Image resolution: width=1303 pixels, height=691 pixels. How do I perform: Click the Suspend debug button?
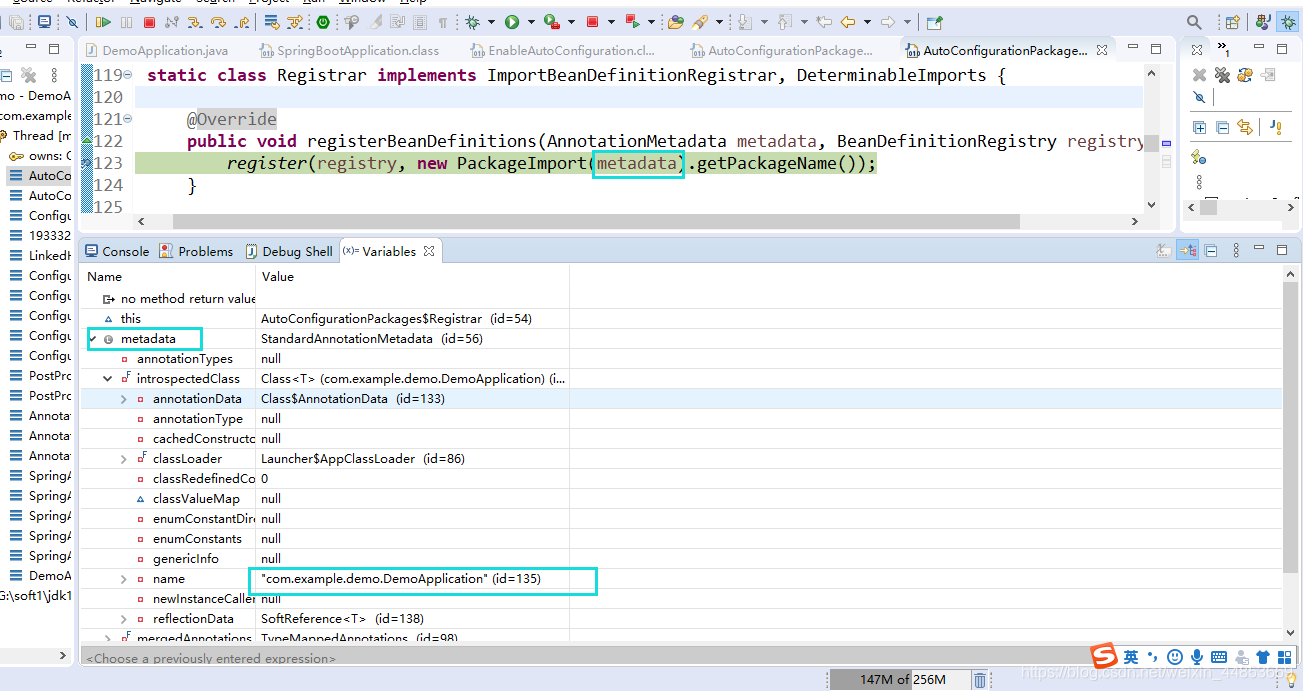click(127, 22)
